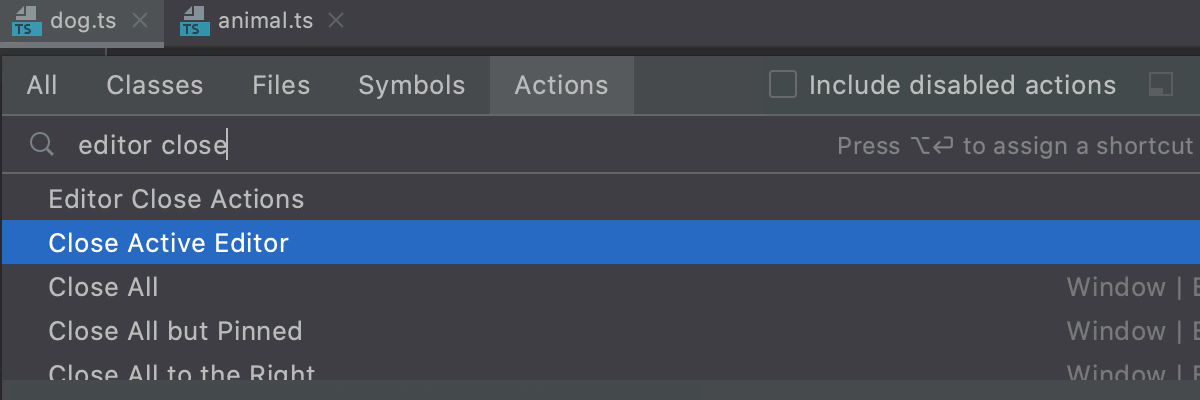
Task: Close the dog.ts editor tab
Action: click(140, 21)
